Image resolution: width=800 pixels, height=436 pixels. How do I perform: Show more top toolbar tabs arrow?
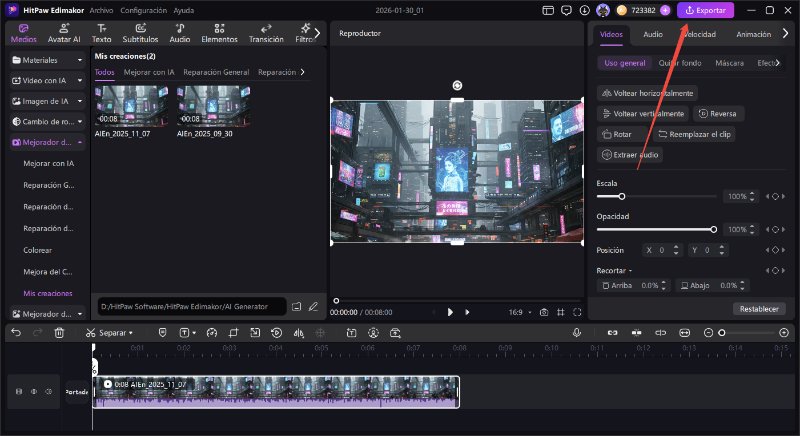click(317, 33)
